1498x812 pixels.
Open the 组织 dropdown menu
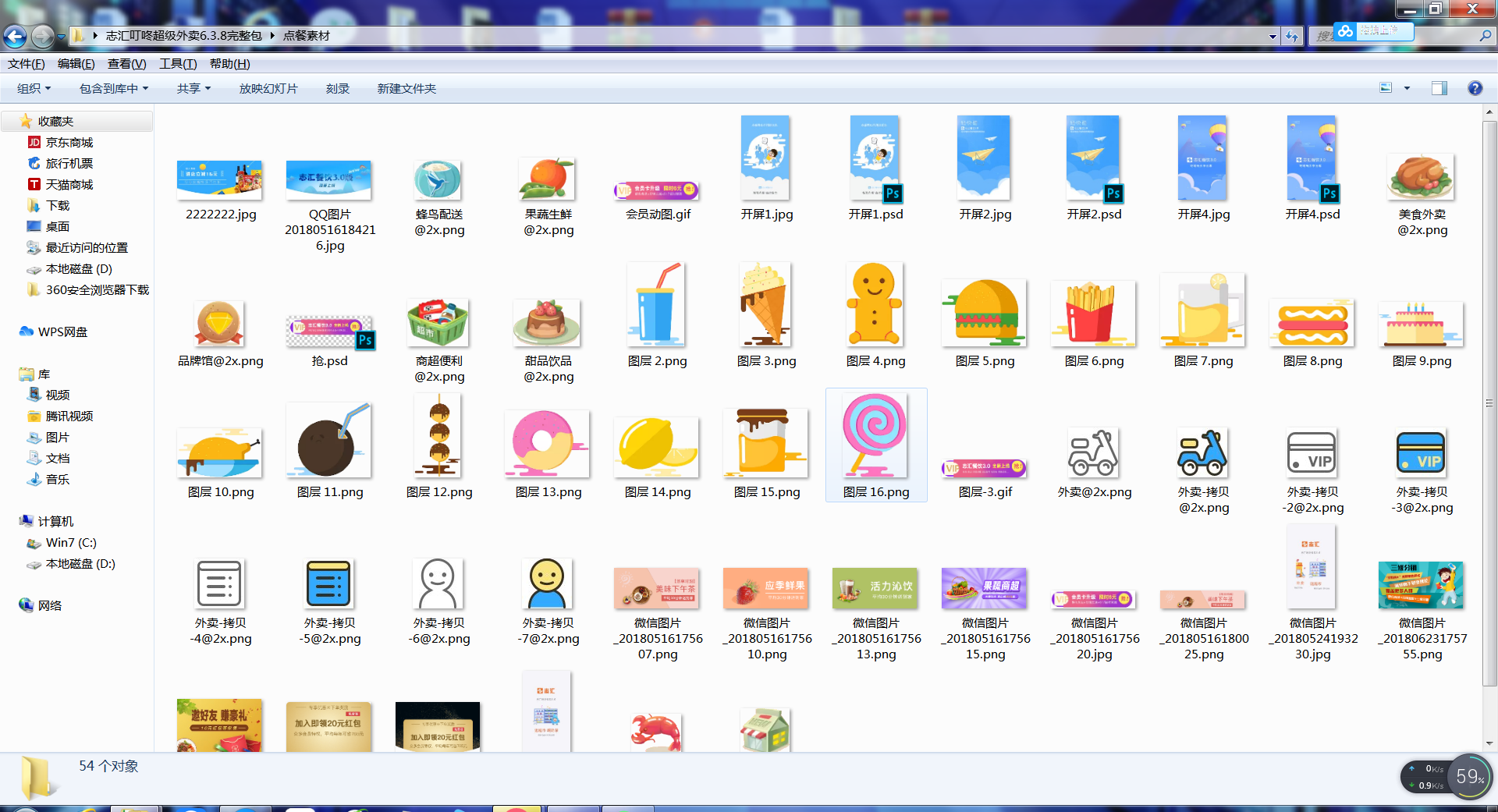coord(33,88)
